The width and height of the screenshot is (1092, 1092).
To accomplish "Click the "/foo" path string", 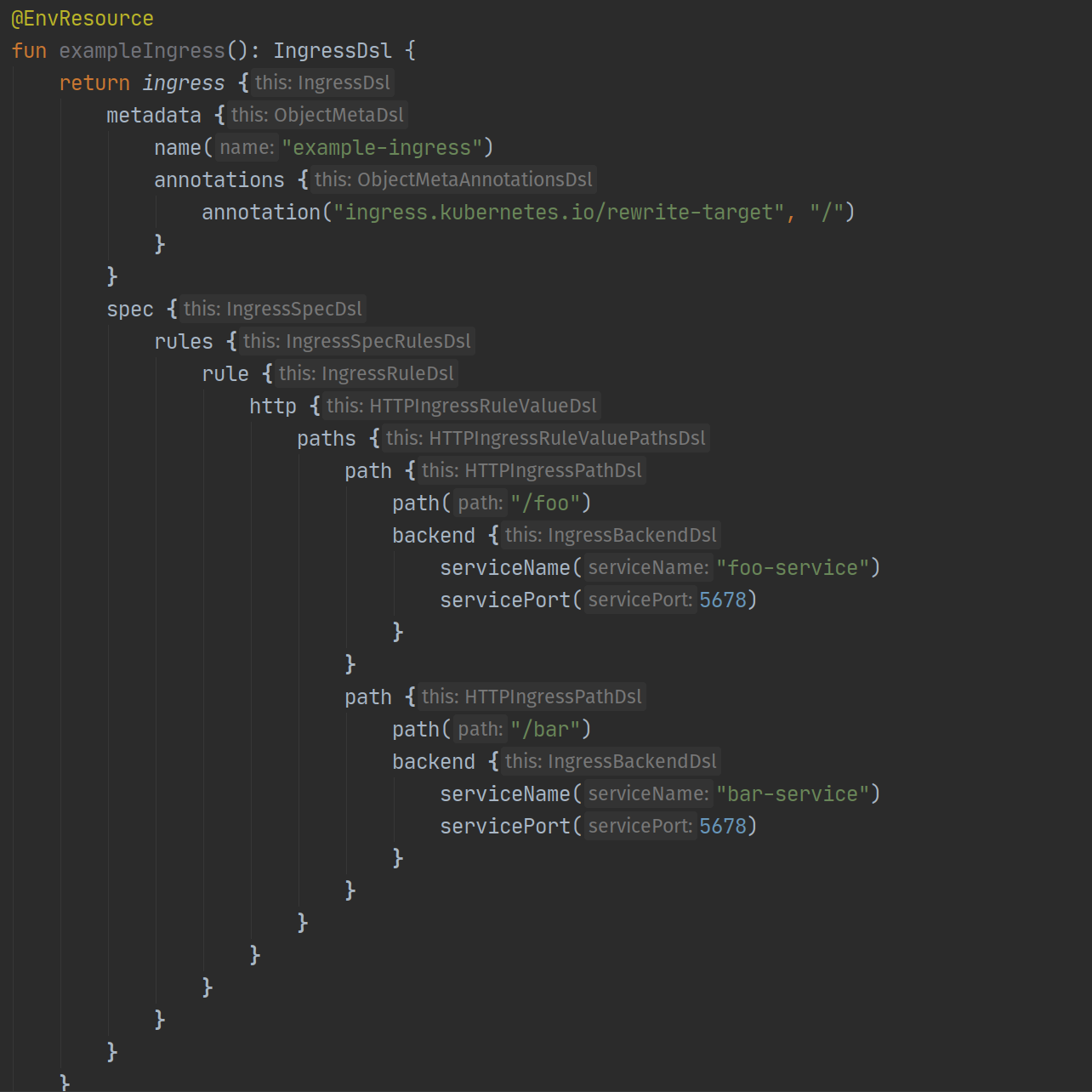I will [544, 503].
